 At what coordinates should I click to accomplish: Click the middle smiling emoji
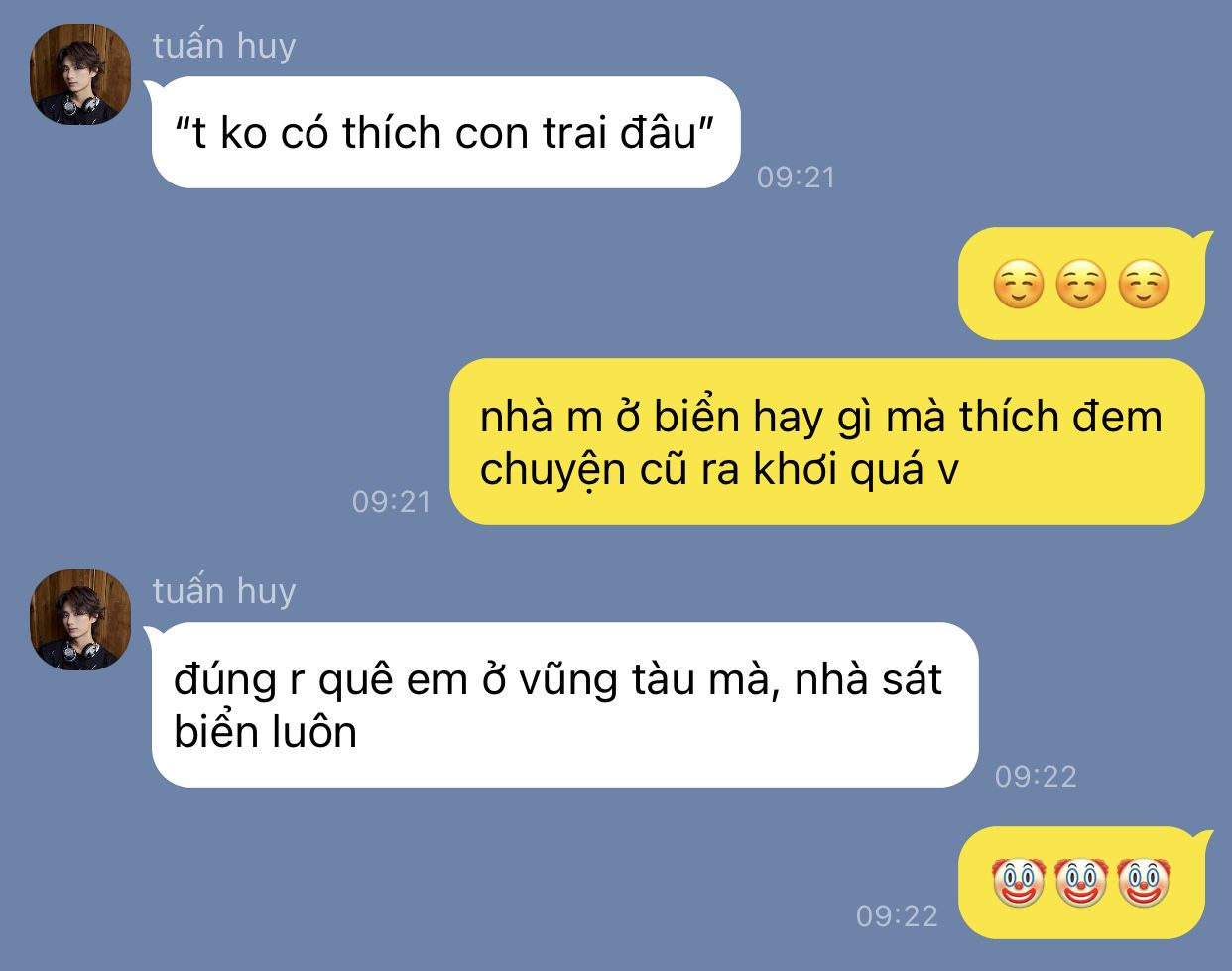1081,285
